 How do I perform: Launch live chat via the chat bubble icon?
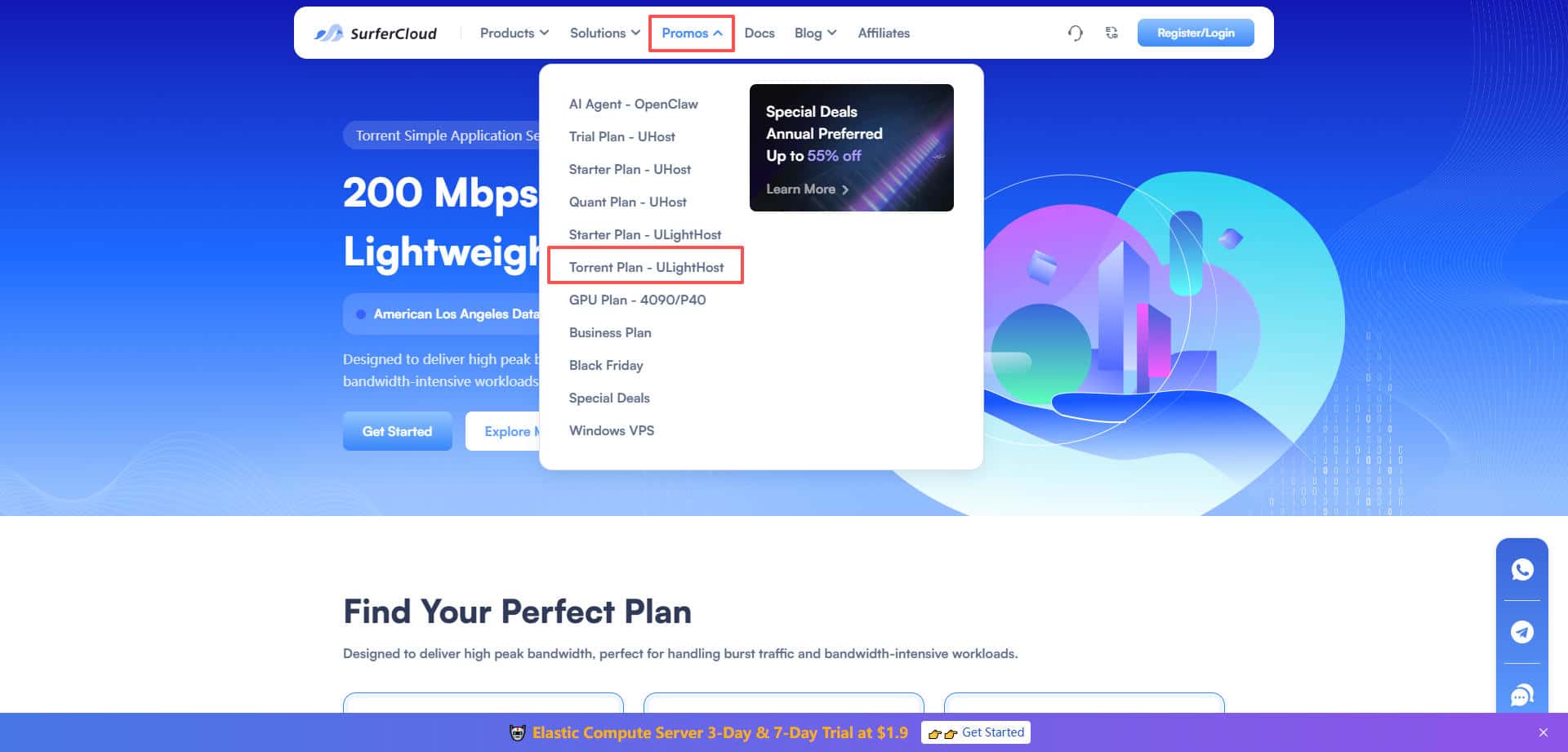click(1521, 695)
